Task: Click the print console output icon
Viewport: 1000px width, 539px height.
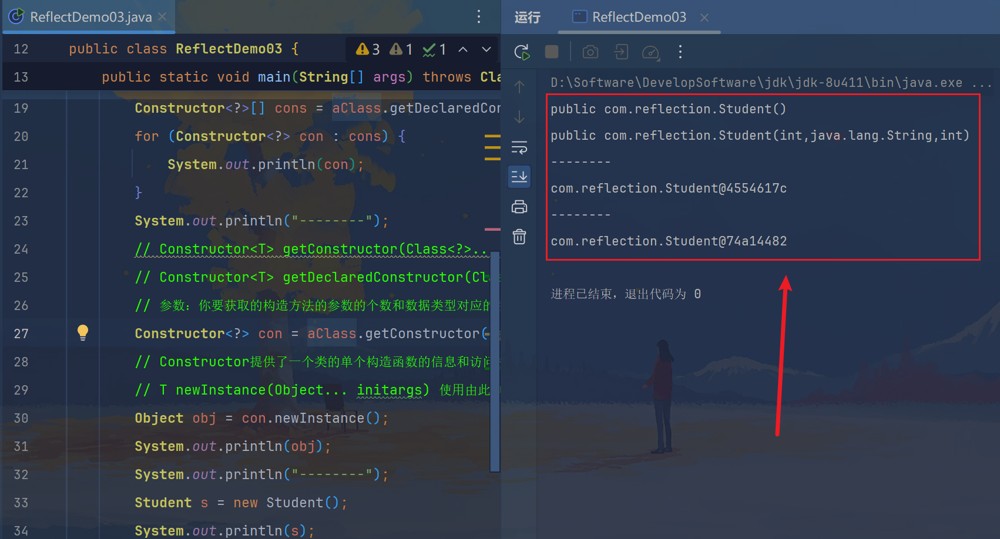Action: tap(520, 207)
